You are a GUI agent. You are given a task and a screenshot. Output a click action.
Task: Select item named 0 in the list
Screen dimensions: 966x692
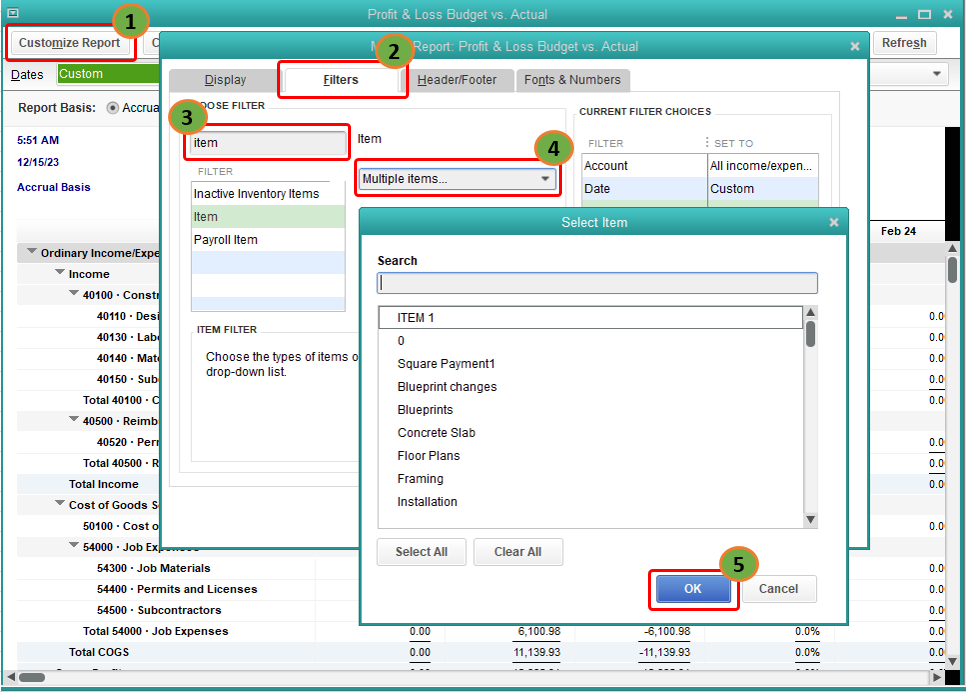[590, 341]
